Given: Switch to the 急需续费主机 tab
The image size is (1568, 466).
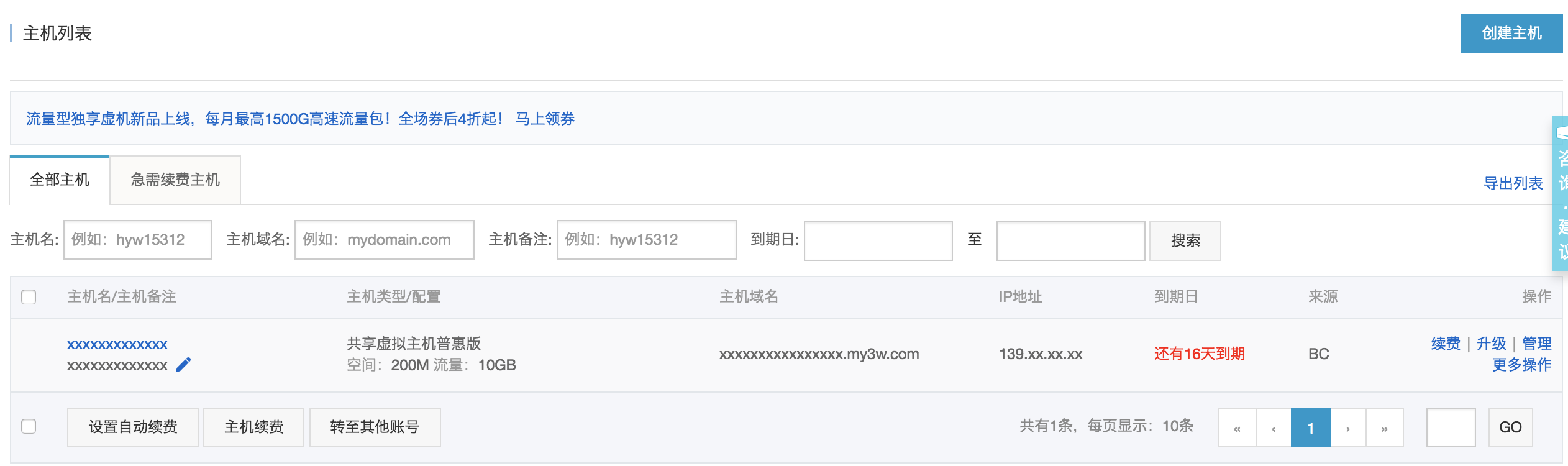Looking at the screenshot, I should tap(175, 180).
